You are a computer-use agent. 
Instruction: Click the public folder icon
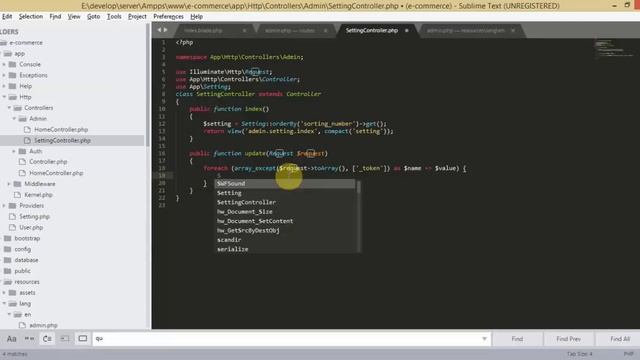(8, 271)
